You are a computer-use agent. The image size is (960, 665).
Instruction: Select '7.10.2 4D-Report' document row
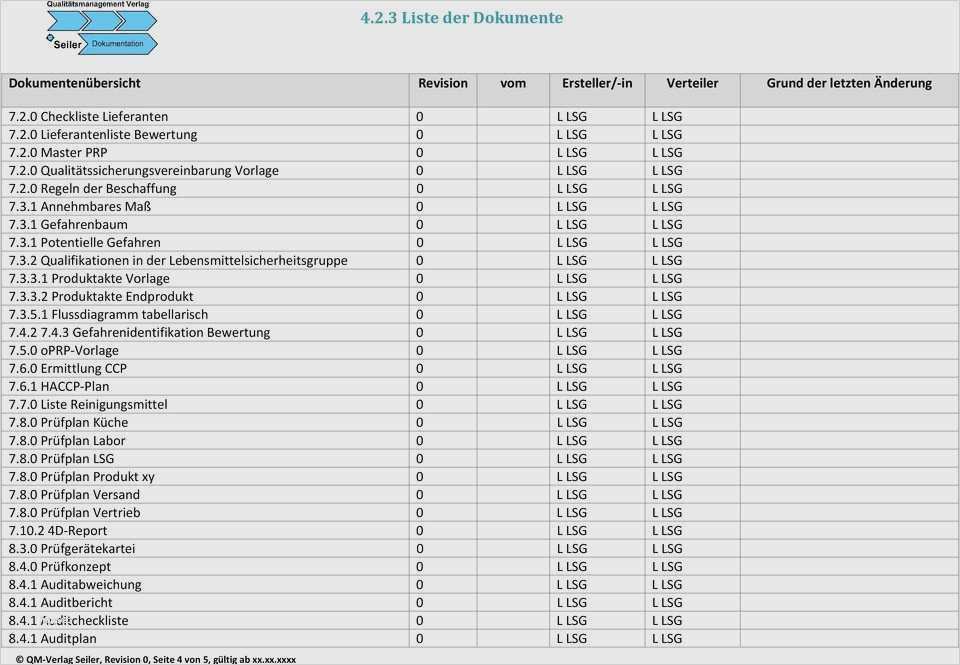58,531
